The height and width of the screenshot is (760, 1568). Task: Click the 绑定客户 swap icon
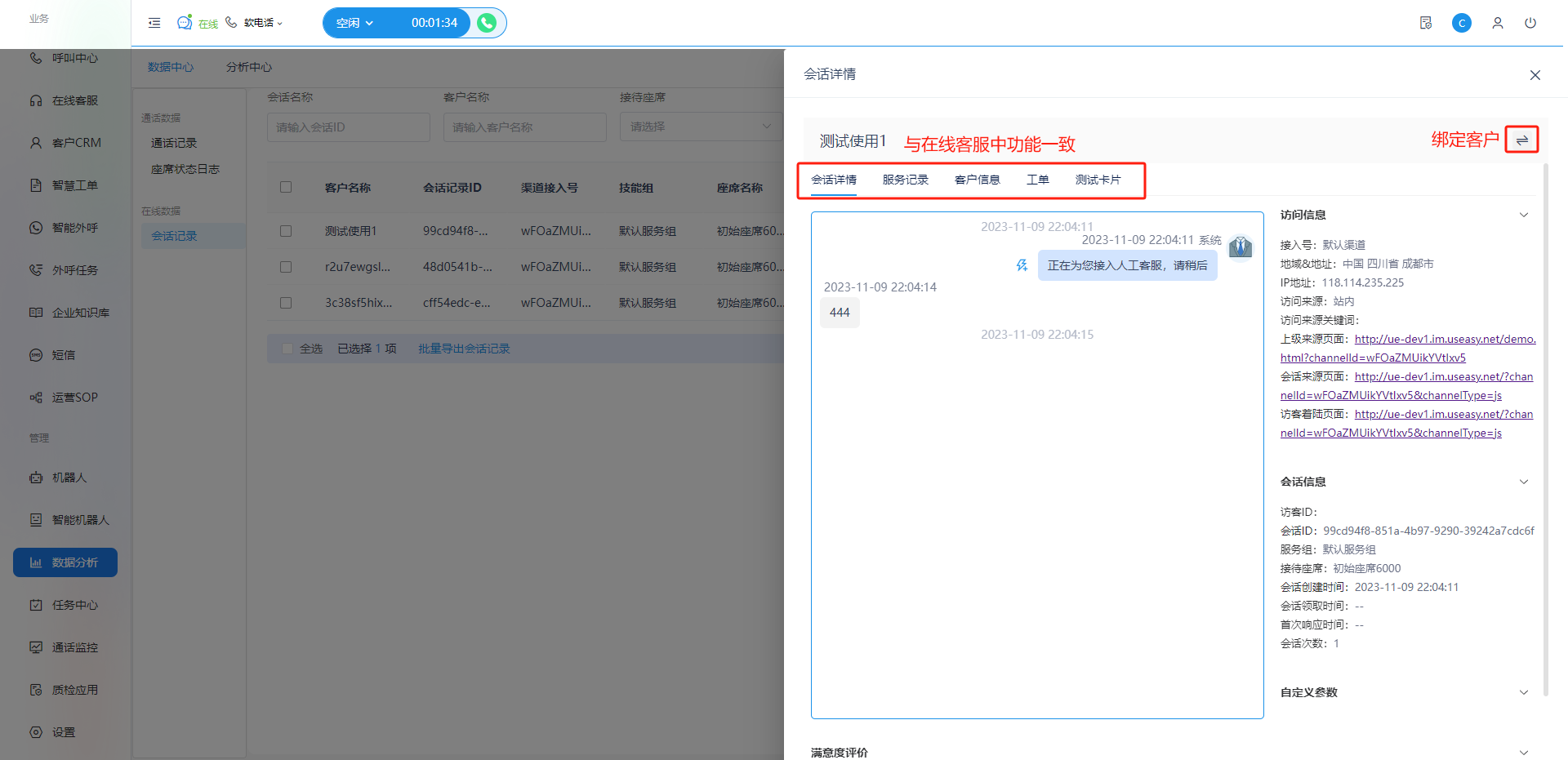click(x=1522, y=140)
